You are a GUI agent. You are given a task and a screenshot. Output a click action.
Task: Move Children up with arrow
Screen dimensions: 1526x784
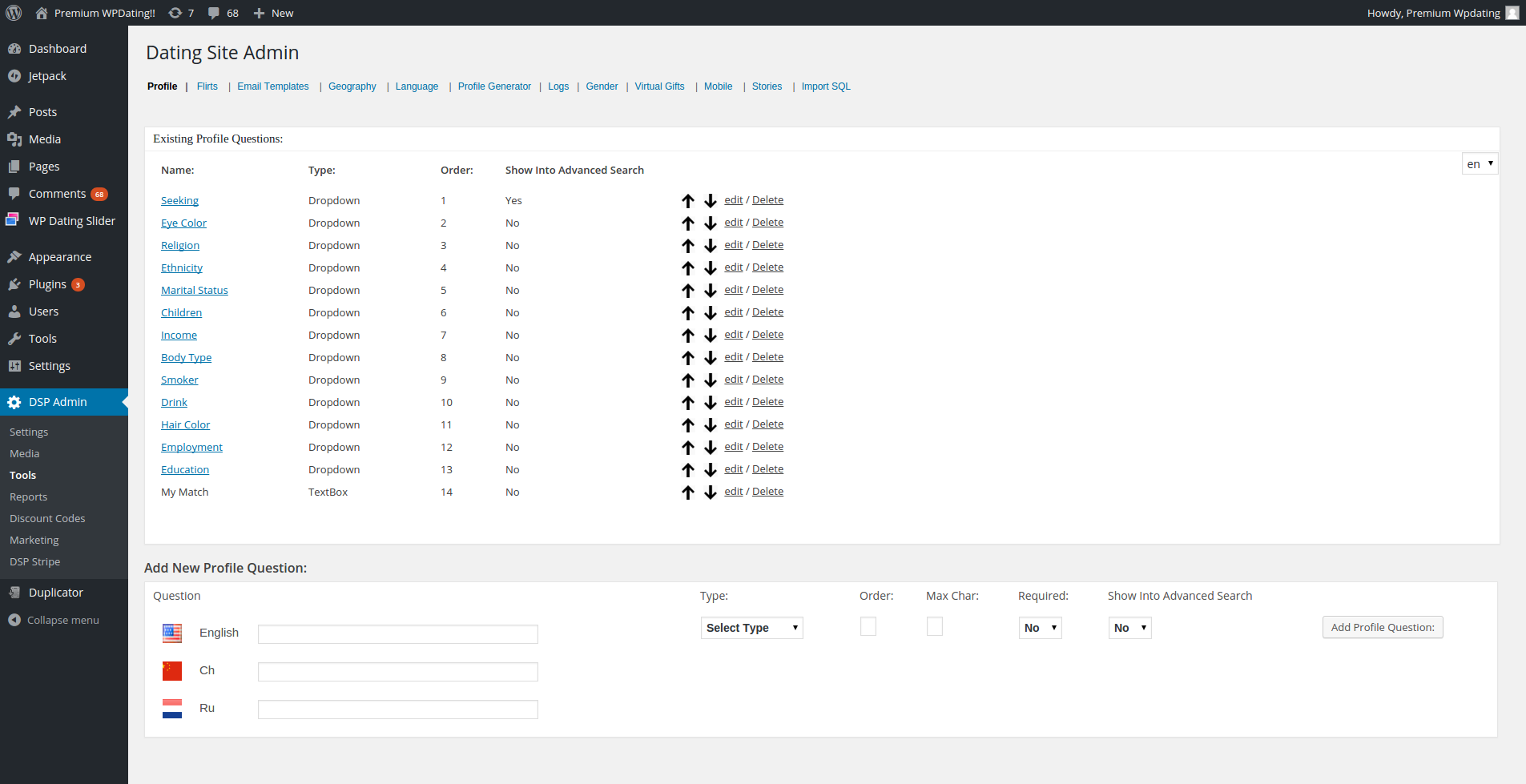[688, 313]
